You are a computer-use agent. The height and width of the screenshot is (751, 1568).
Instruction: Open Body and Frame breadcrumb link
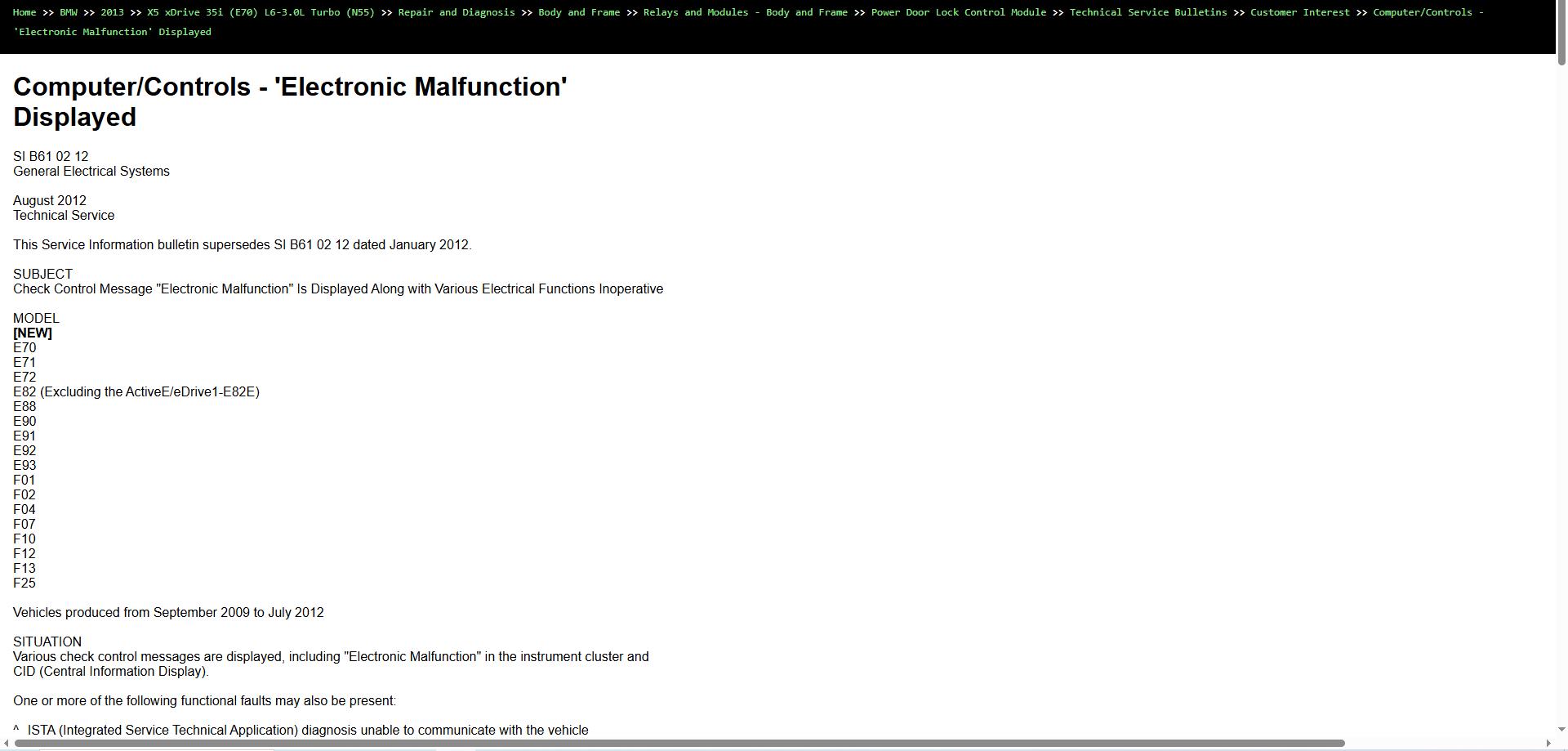[x=579, y=12]
